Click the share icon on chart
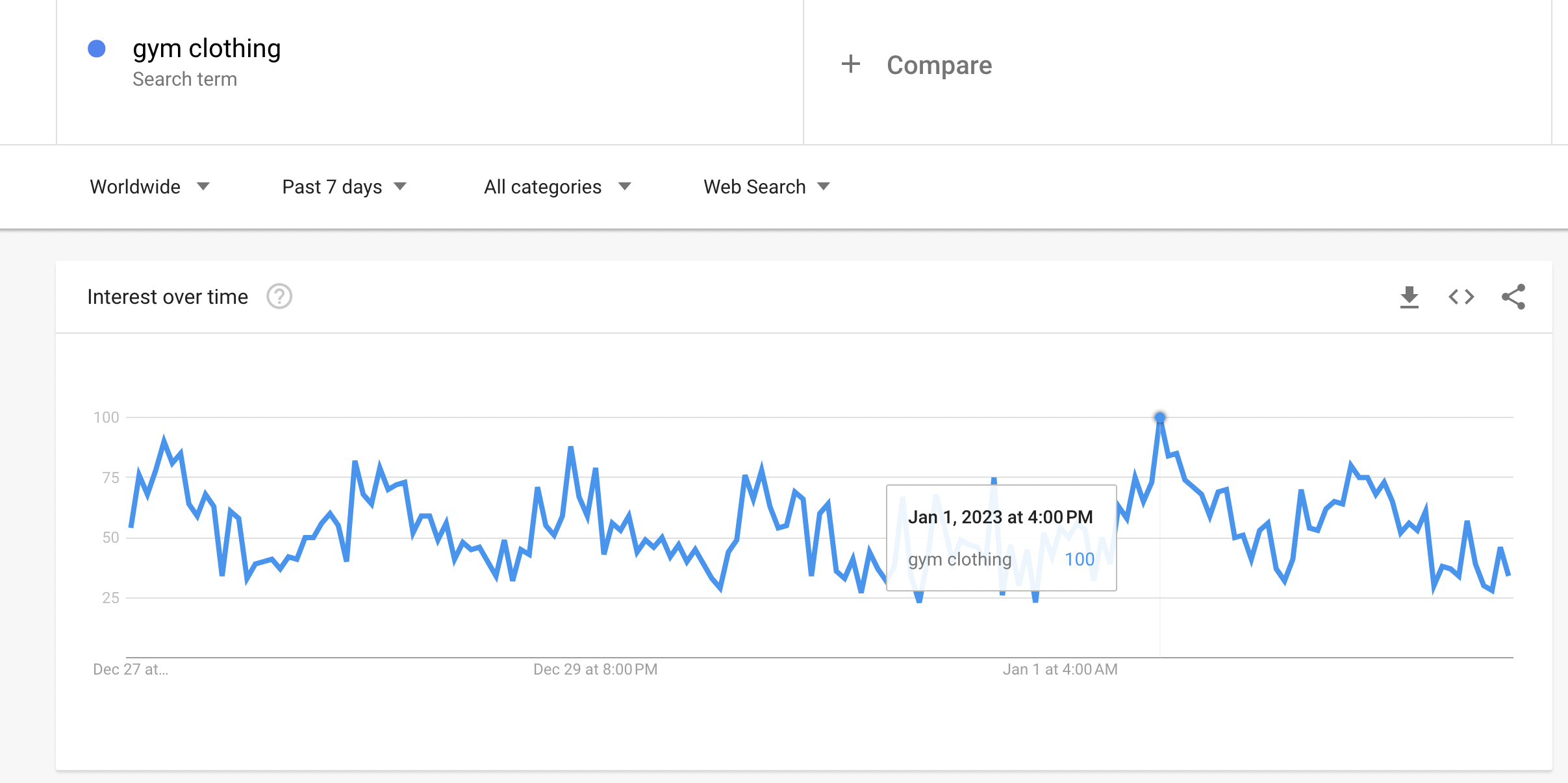The width and height of the screenshot is (1568, 783). click(x=1513, y=297)
